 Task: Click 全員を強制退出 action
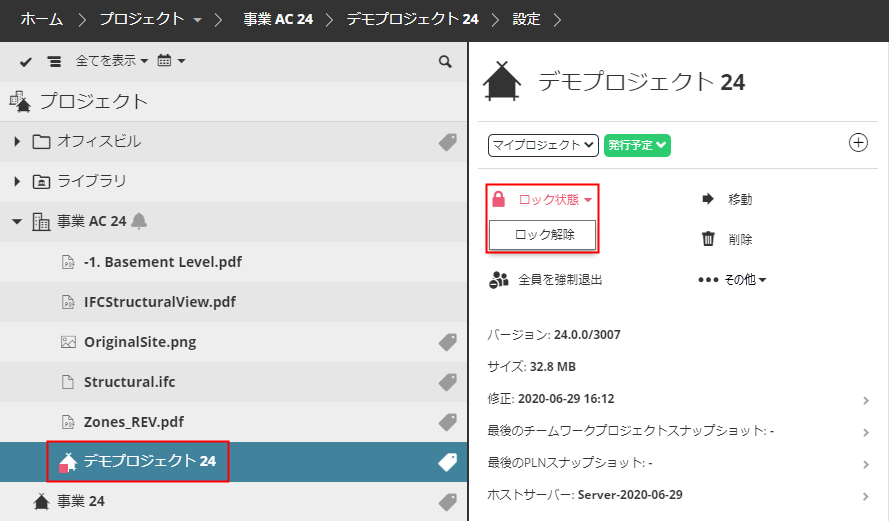click(x=560, y=279)
